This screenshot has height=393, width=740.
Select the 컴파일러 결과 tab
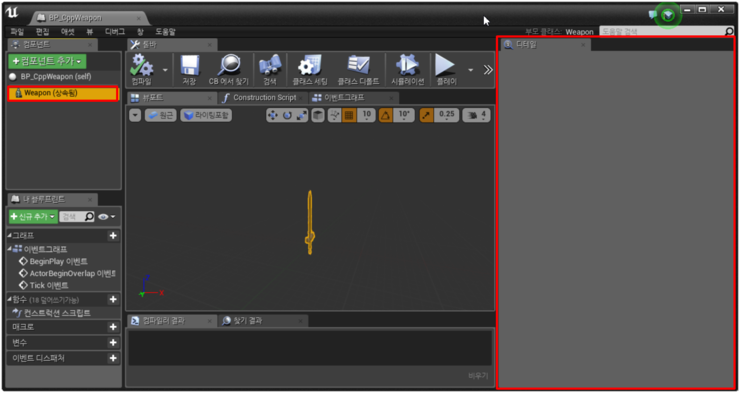click(x=171, y=321)
